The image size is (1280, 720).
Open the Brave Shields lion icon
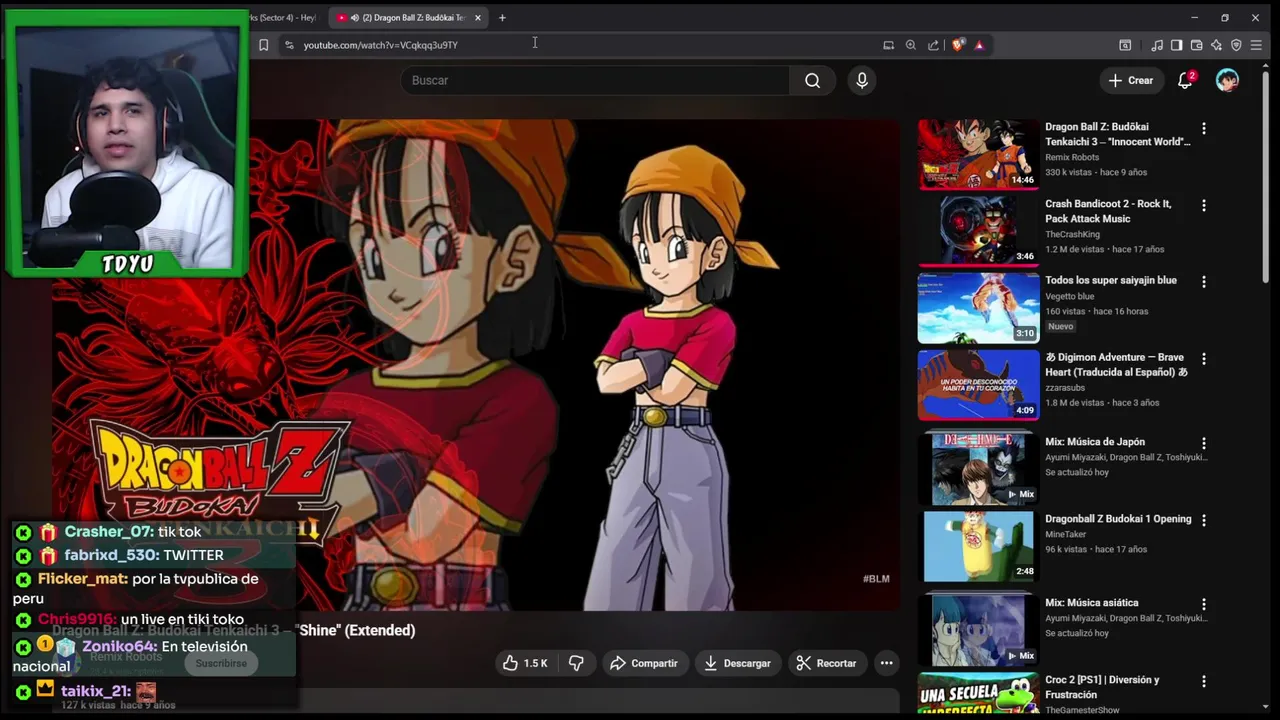tap(958, 45)
